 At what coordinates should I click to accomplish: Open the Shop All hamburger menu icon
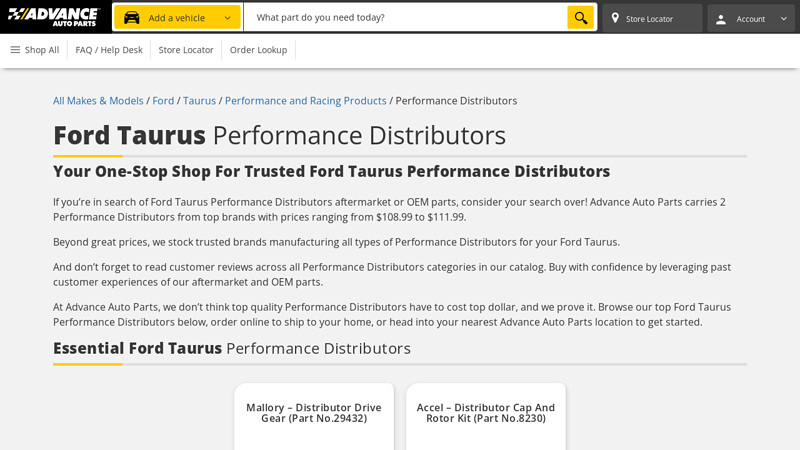point(15,49)
